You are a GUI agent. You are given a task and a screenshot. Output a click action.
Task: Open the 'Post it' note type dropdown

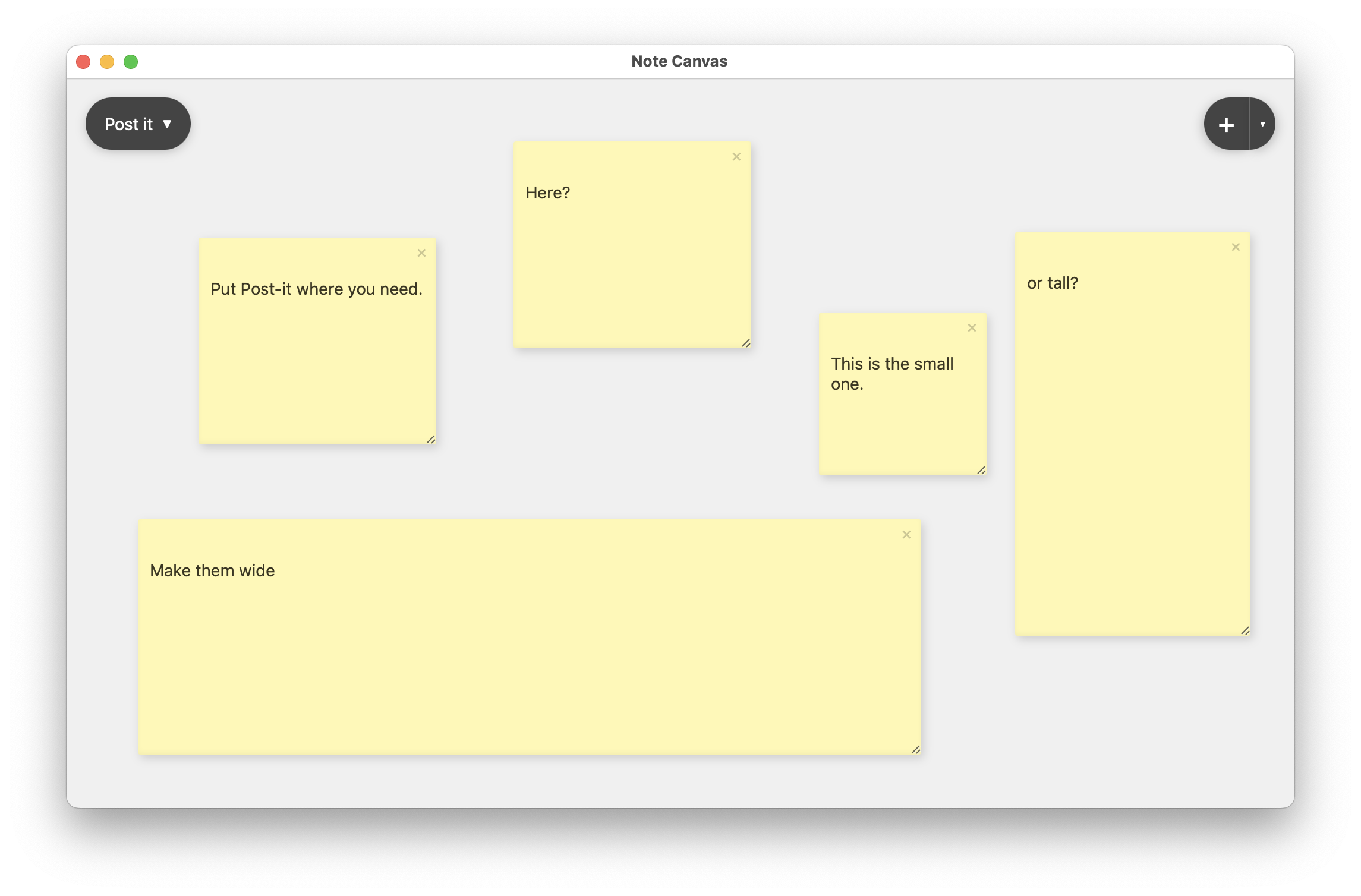point(138,124)
